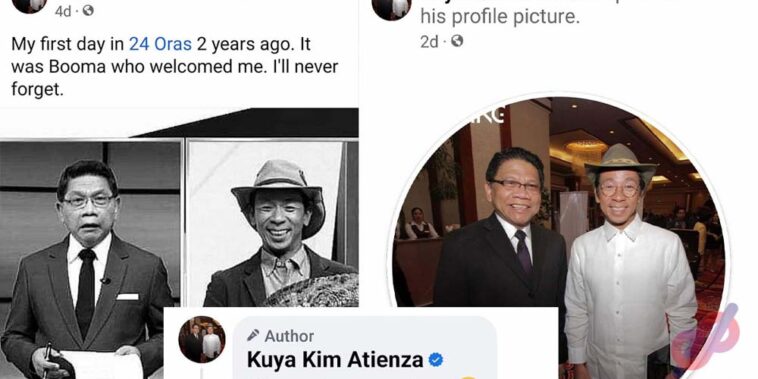This screenshot has width=758, height=379.
Task: Click the 'his profile picture' update text
Action: pyautogui.click(x=499, y=17)
